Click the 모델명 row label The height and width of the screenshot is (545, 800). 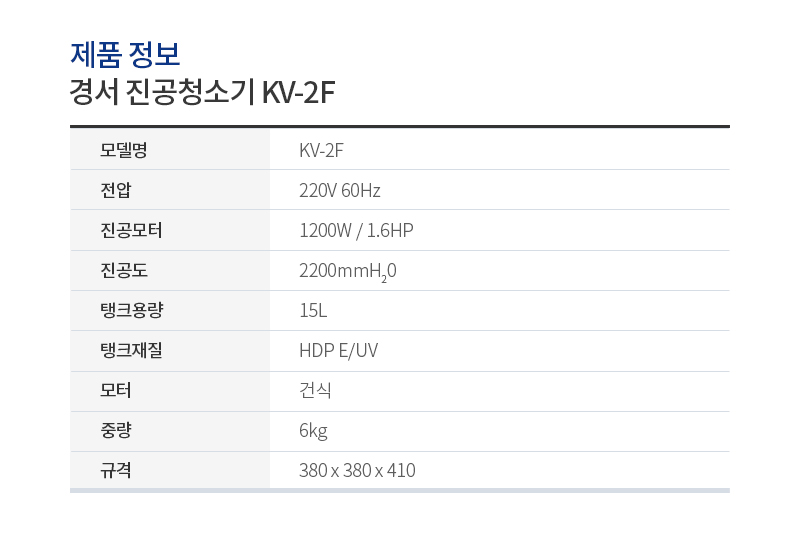tap(123, 150)
